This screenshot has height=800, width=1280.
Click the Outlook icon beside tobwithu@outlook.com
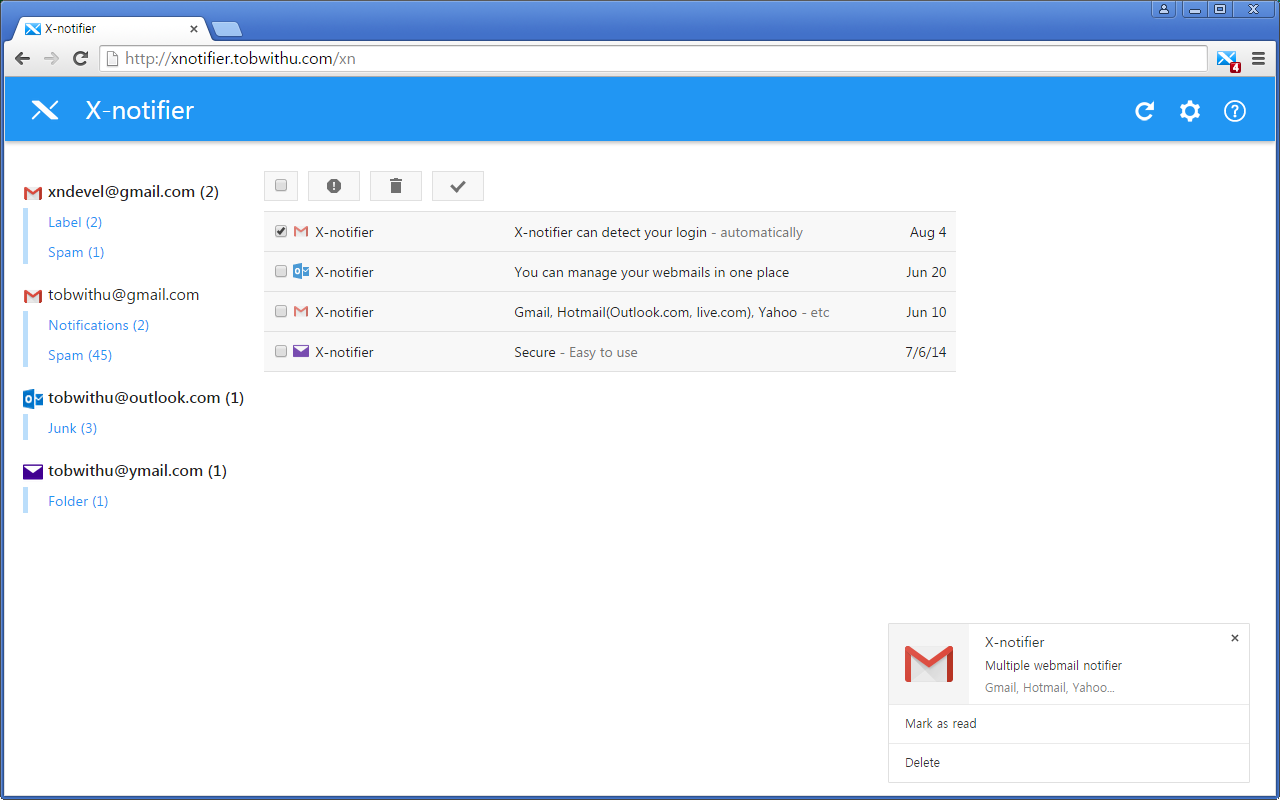pyautogui.click(x=32, y=398)
